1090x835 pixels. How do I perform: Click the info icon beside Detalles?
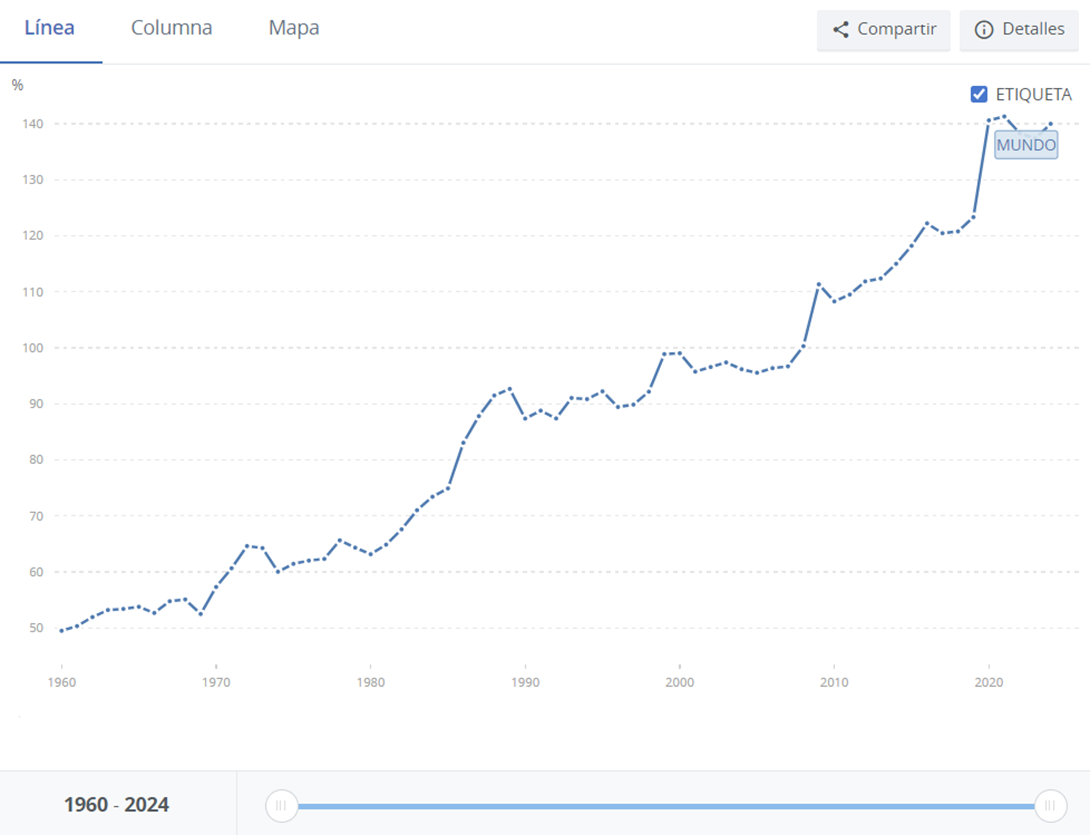pyautogui.click(x=984, y=30)
